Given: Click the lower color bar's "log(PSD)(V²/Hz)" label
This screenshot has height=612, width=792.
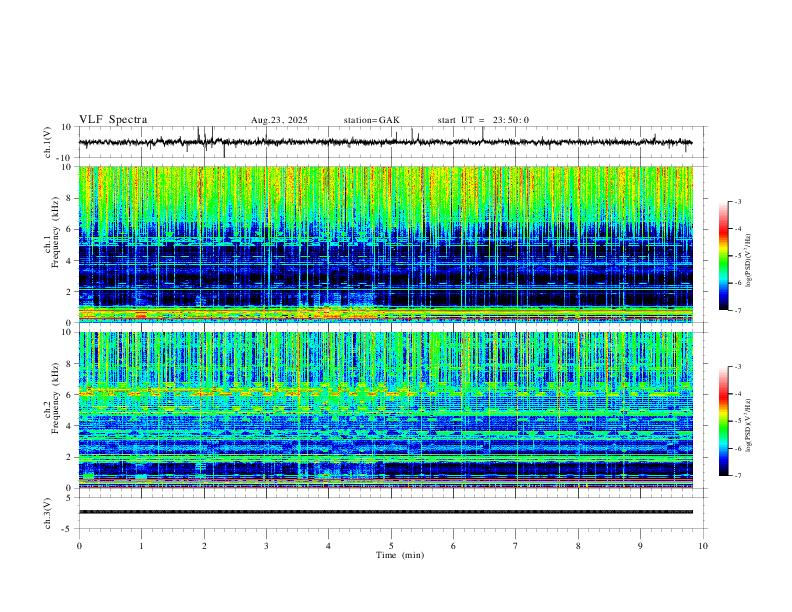Looking at the screenshot, I should 749,425.
